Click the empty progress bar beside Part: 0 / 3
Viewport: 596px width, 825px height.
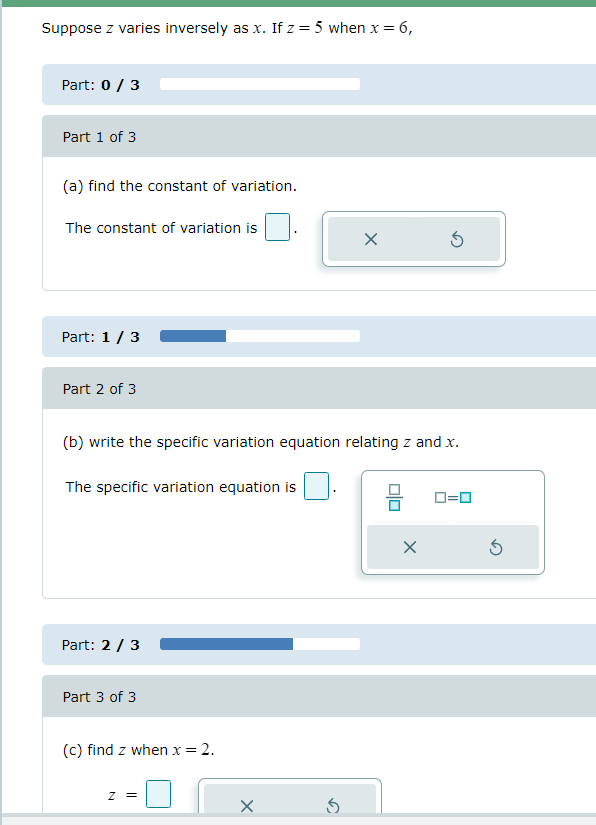coord(259,84)
